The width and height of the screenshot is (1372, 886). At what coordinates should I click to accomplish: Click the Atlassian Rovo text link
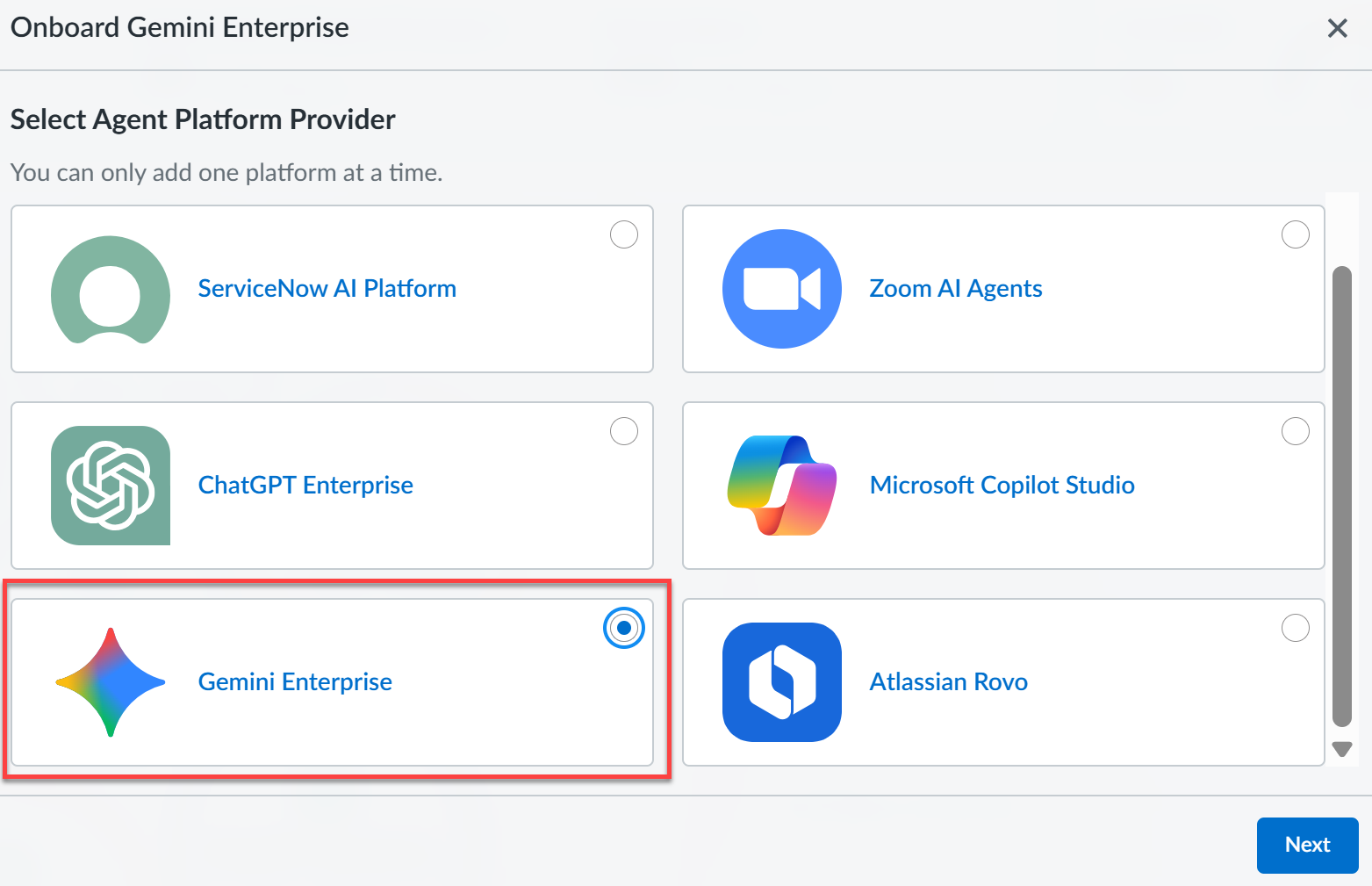tap(948, 682)
